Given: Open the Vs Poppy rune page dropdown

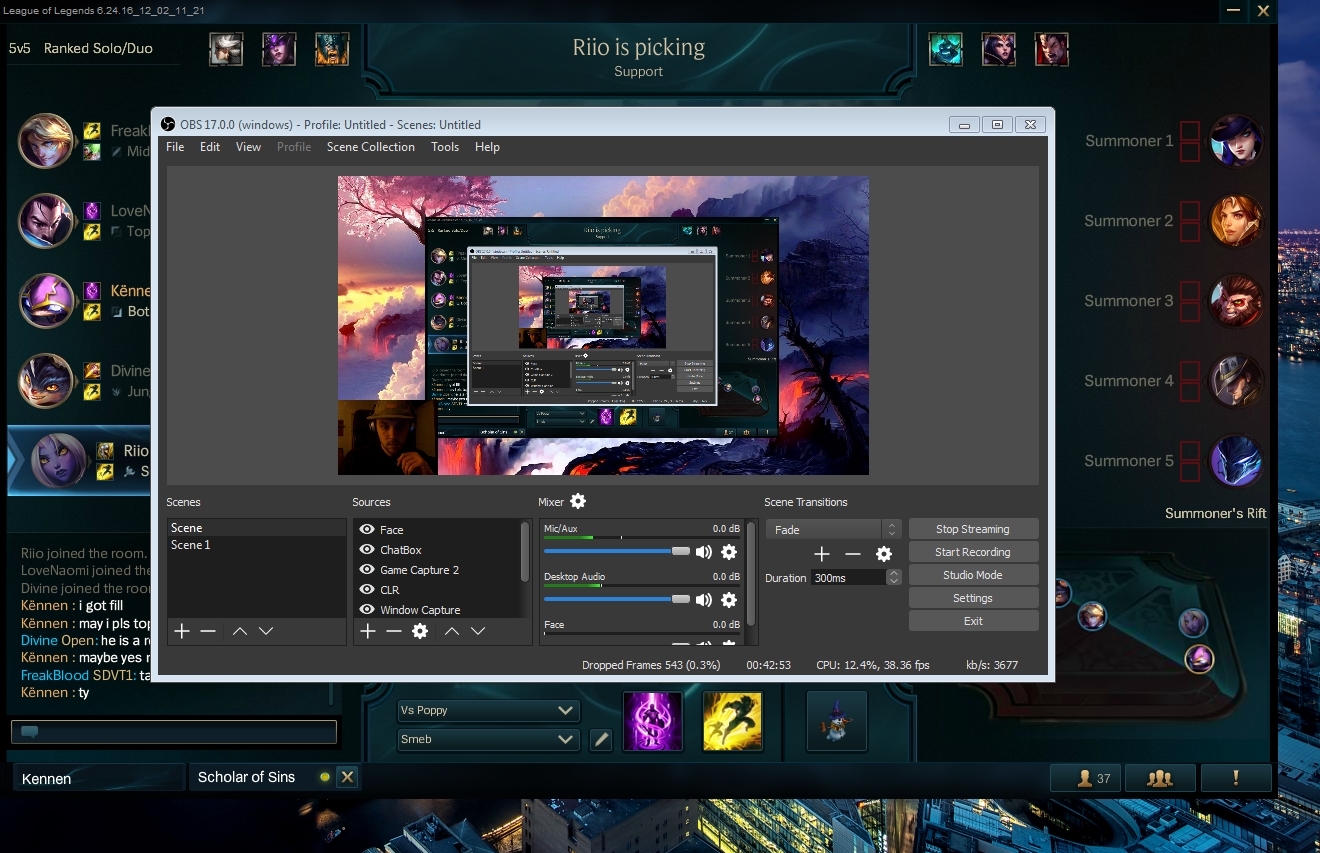Looking at the screenshot, I should tap(488, 710).
